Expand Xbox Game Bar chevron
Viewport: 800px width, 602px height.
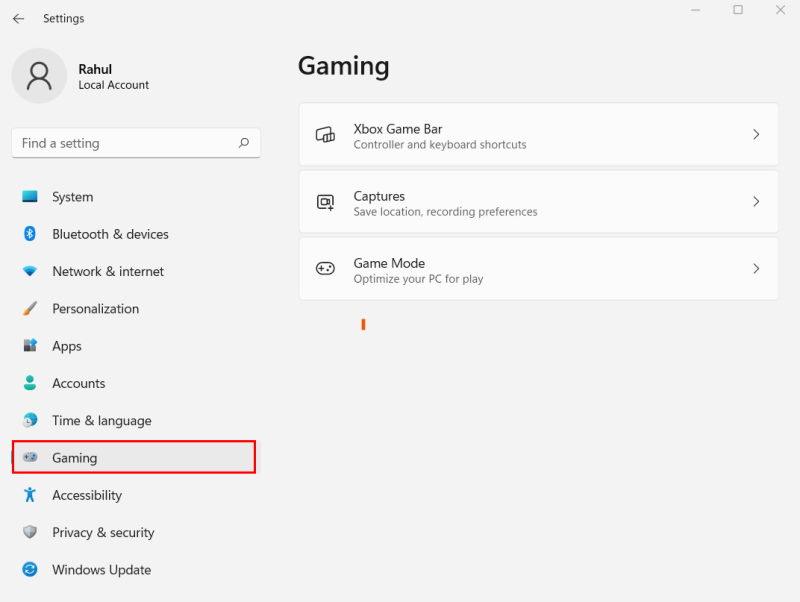[x=756, y=135]
